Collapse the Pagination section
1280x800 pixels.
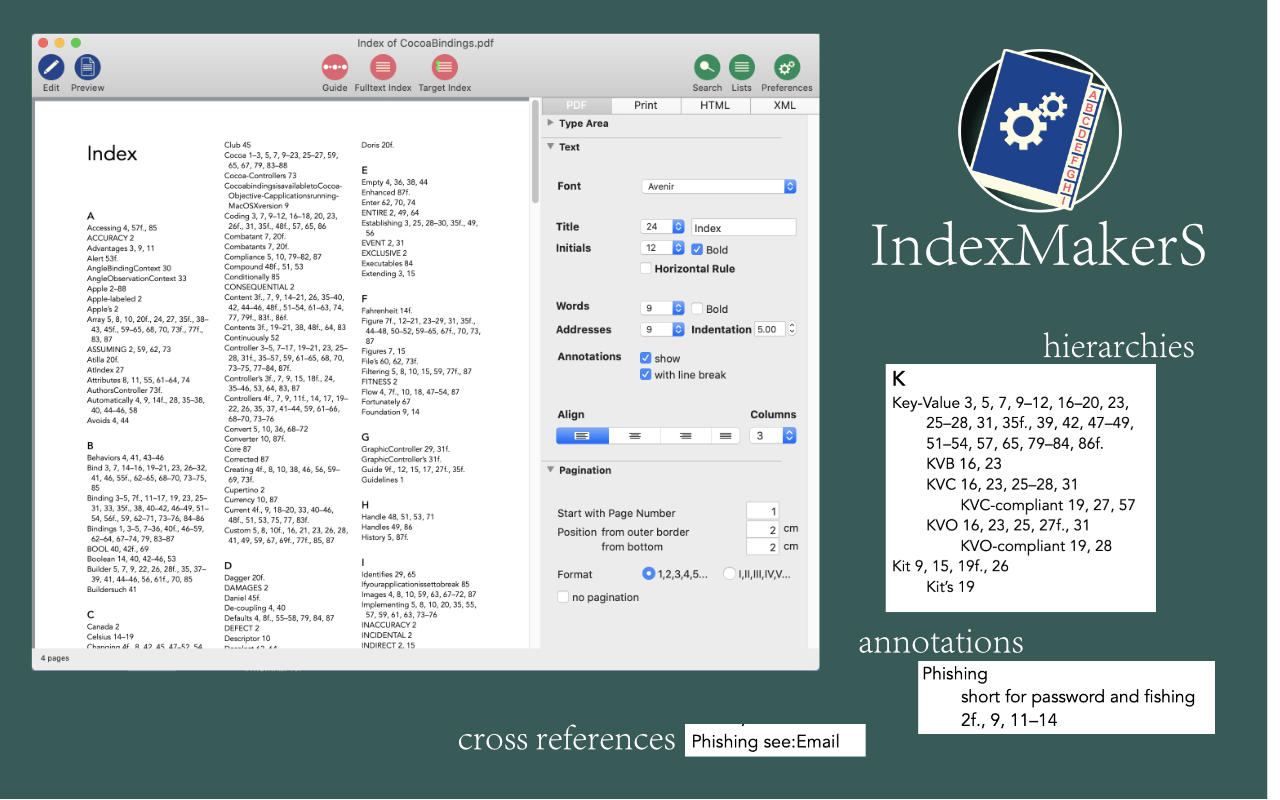click(x=551, y=470)
